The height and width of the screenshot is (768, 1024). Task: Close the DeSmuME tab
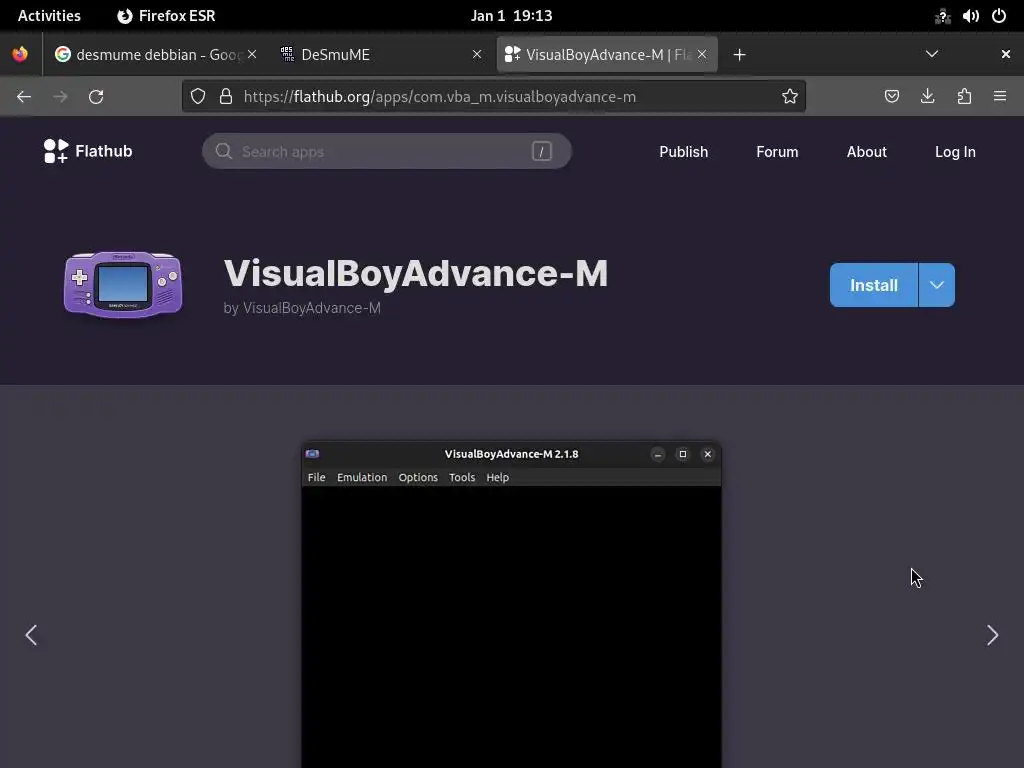tap(477, 54)
